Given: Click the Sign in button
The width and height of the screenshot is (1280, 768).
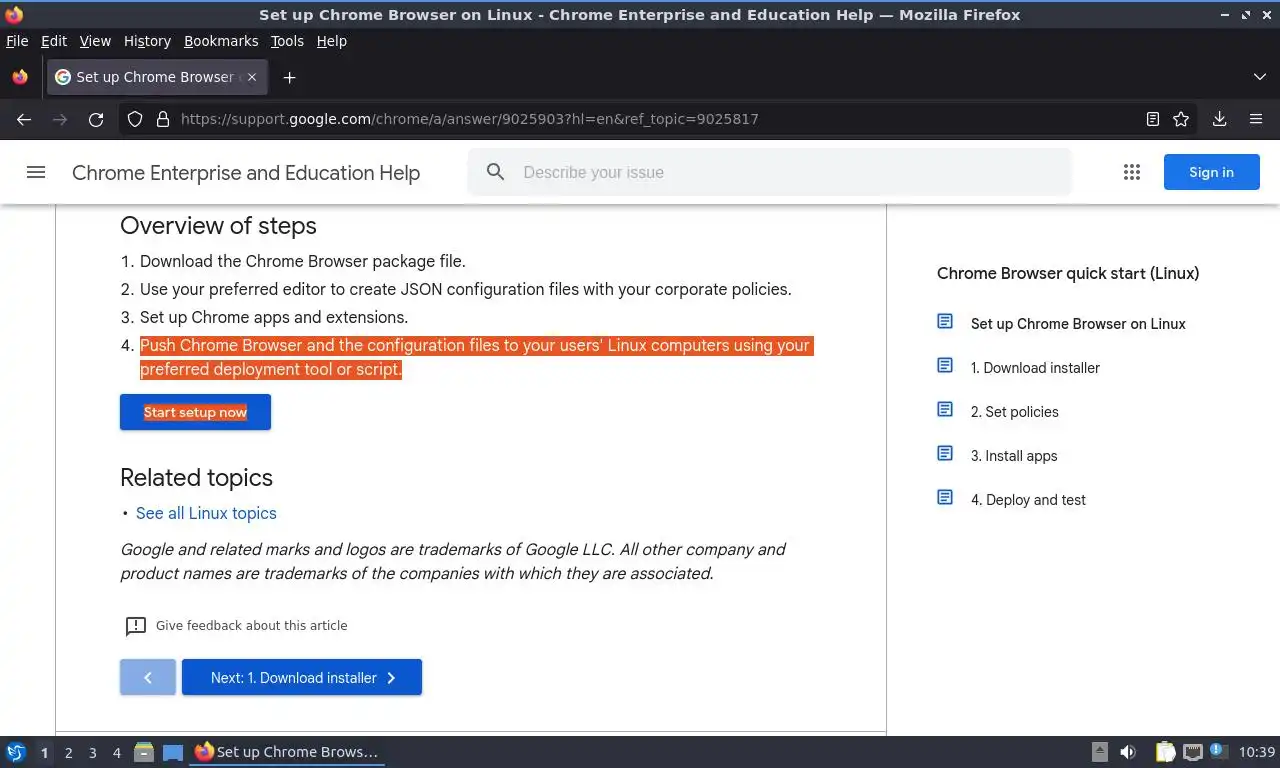Looking at the screenshot, I should [1211, 172].
